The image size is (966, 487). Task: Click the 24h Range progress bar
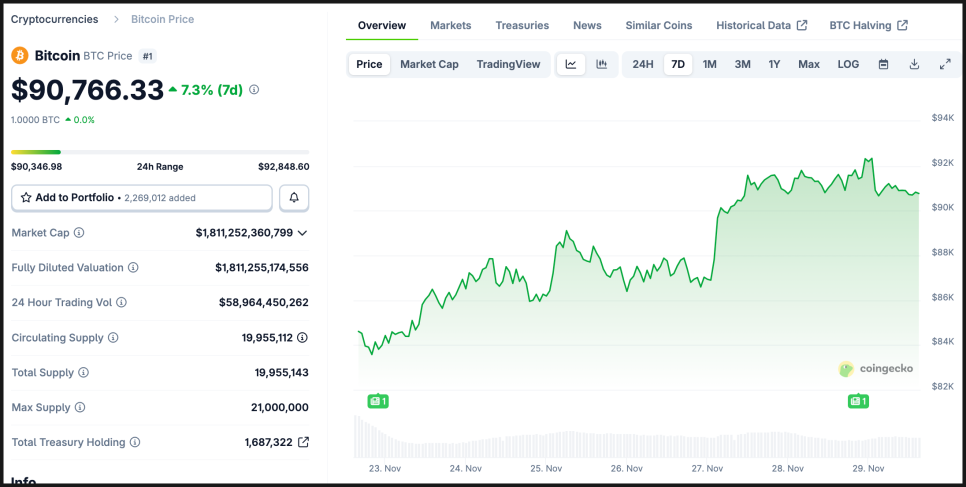tap(160, 152)
